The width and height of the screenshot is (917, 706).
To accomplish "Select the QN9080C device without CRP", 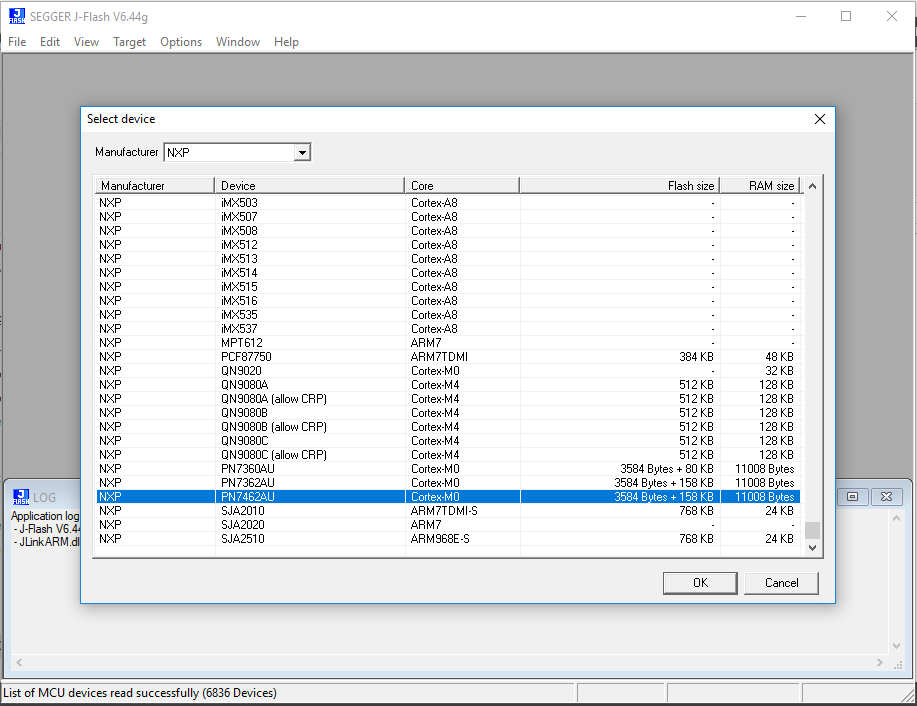I will [x=448, y=441].
